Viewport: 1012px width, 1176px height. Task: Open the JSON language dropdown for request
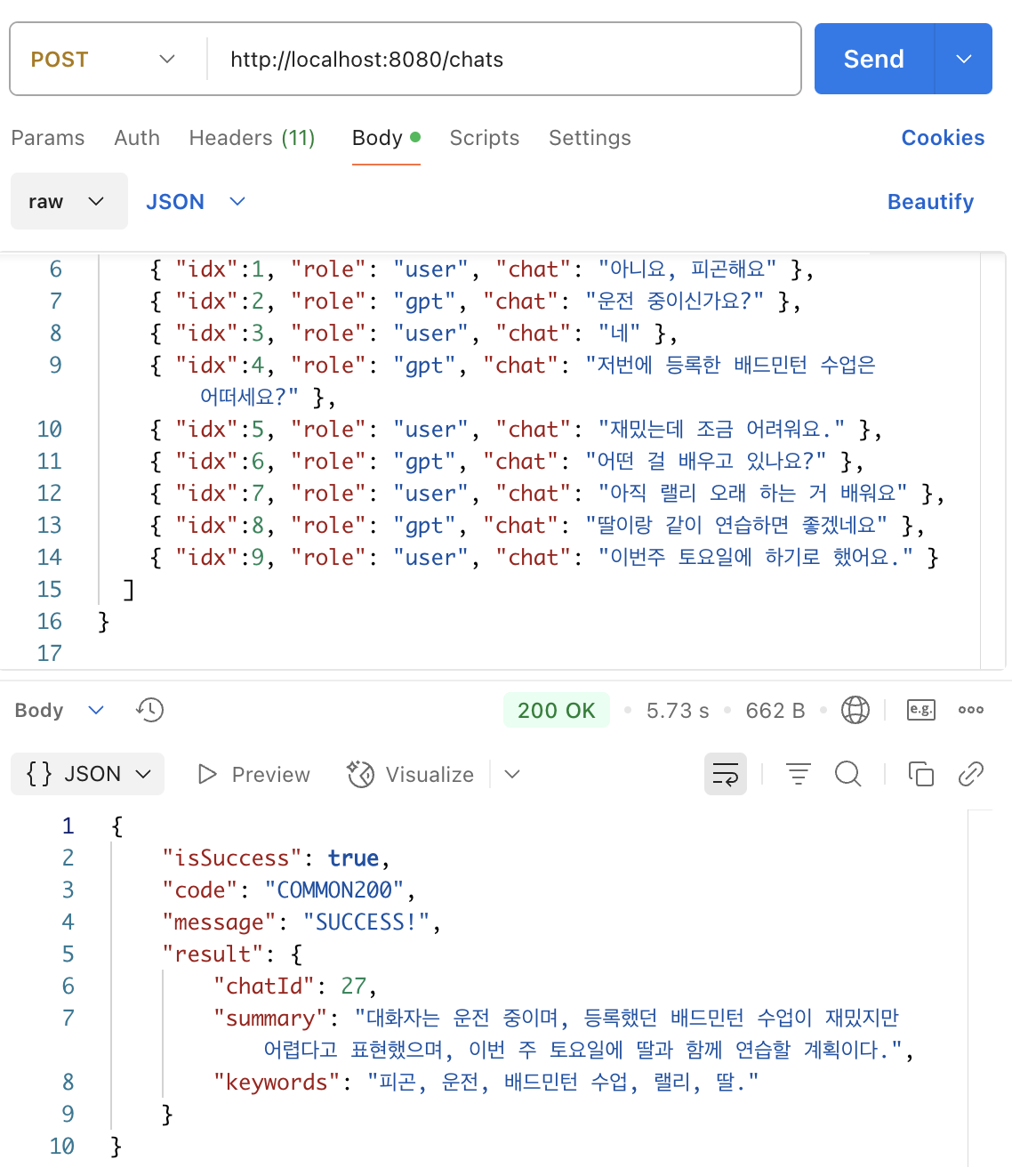196,202
